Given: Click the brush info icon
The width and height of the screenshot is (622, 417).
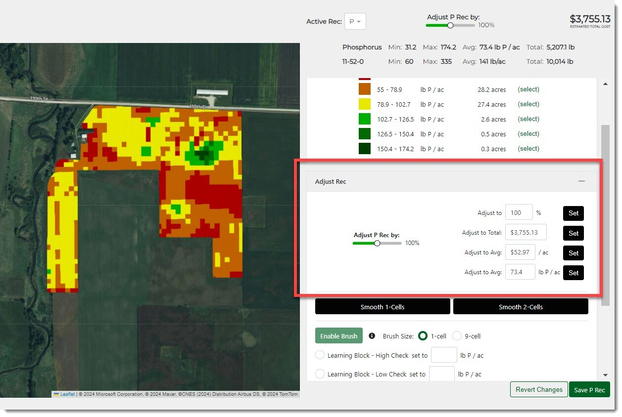Looking at the screenshot, I should click(372, 336).
